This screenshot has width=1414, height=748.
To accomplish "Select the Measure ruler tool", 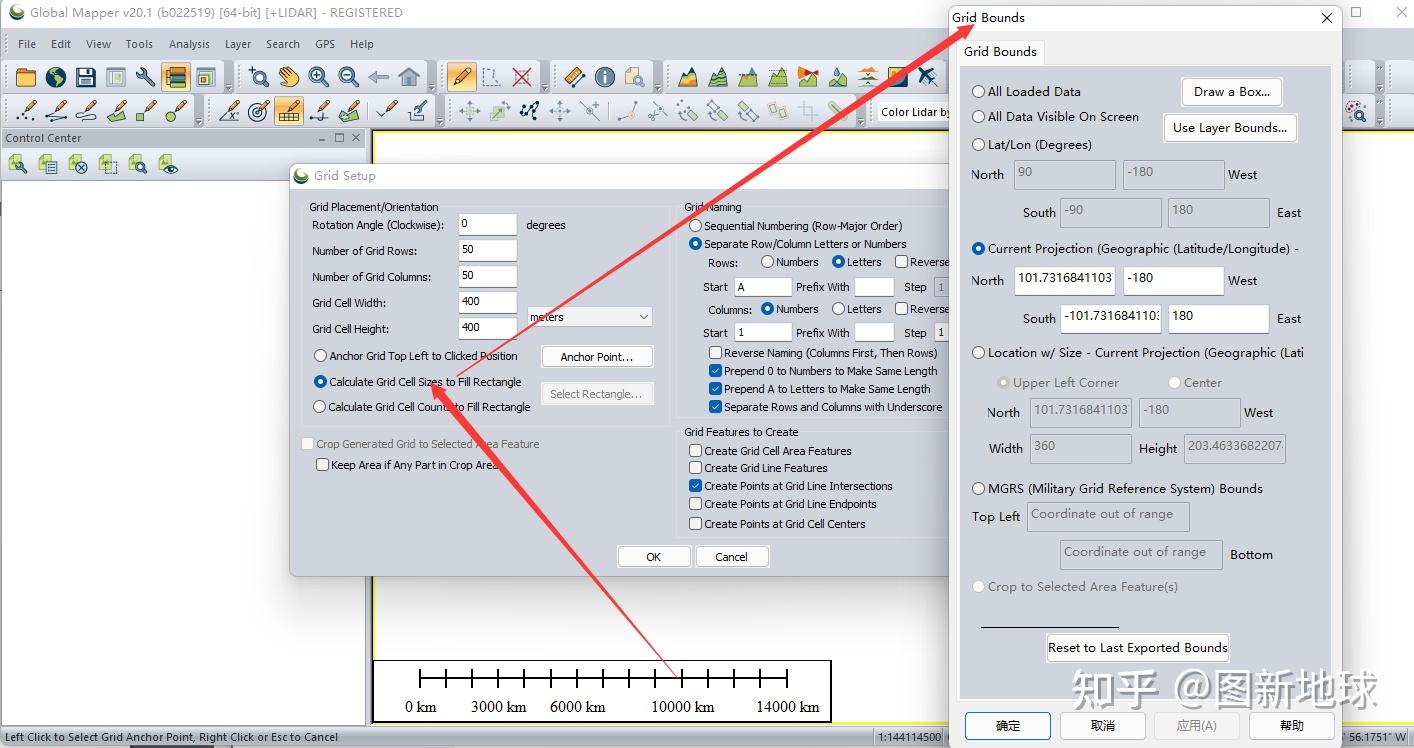I will click(x=575, y=77).
